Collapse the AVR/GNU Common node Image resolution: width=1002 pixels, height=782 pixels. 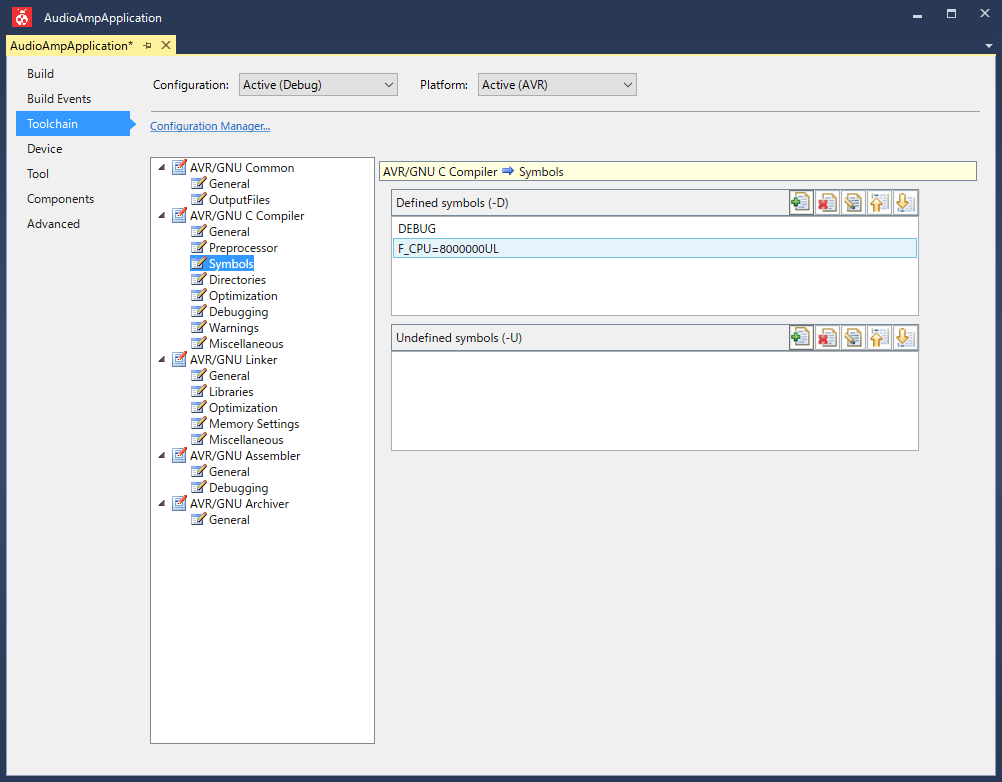[x=162, y=167]
